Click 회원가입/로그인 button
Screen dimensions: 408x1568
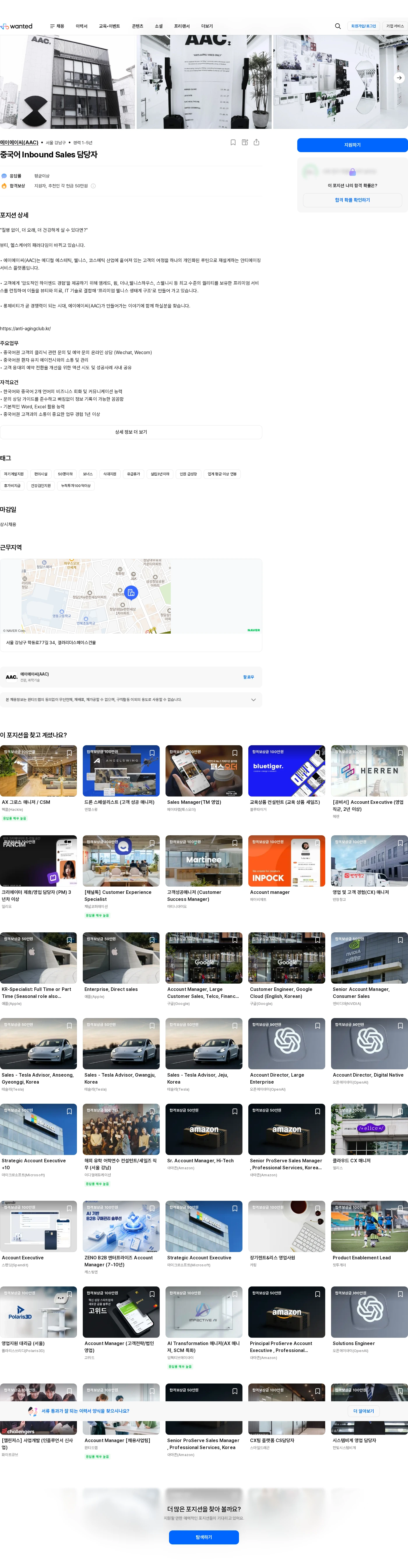(x=363, y=26)
